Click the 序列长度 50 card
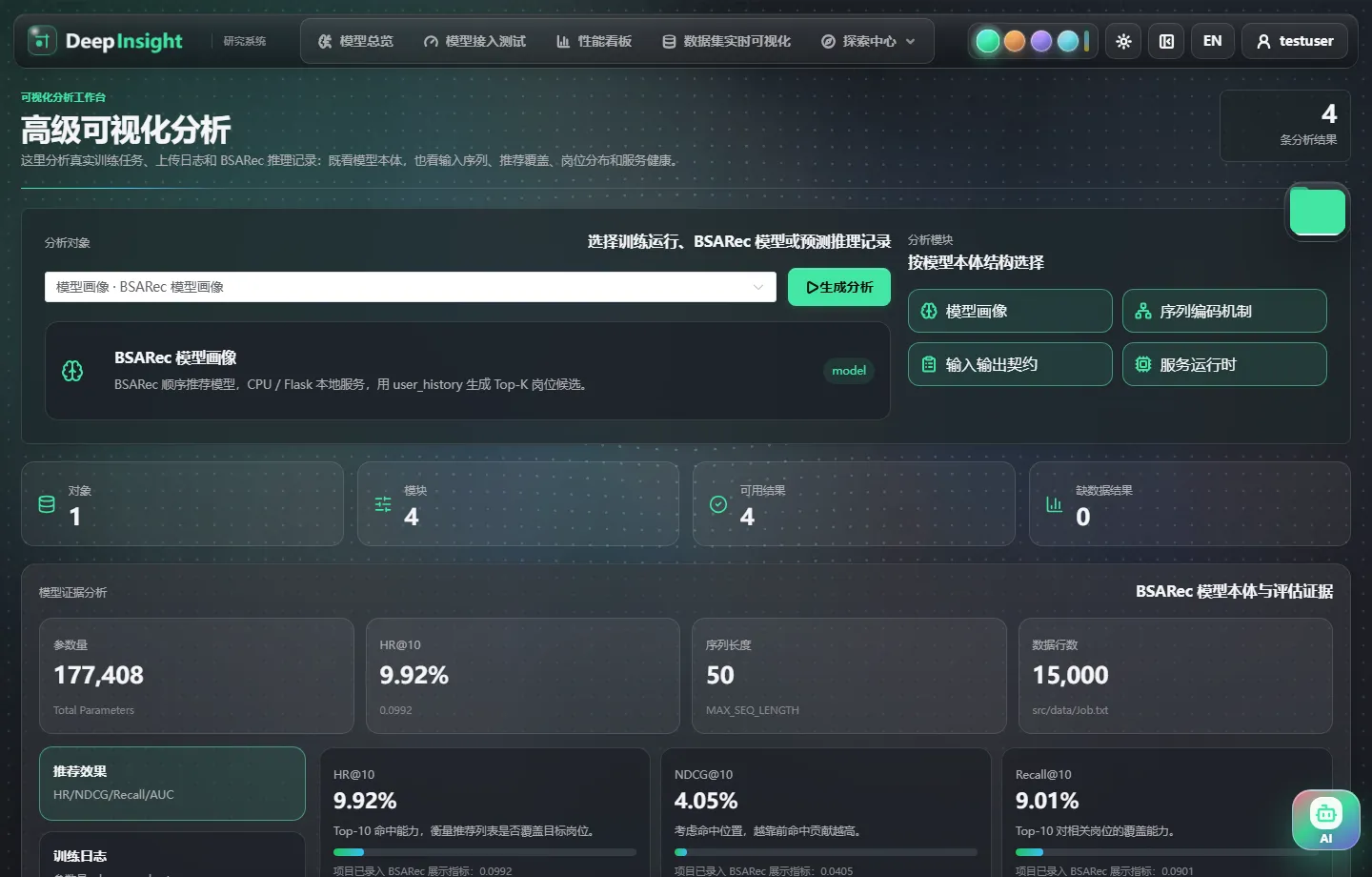The image size is (1372, 877). point(849,676)
